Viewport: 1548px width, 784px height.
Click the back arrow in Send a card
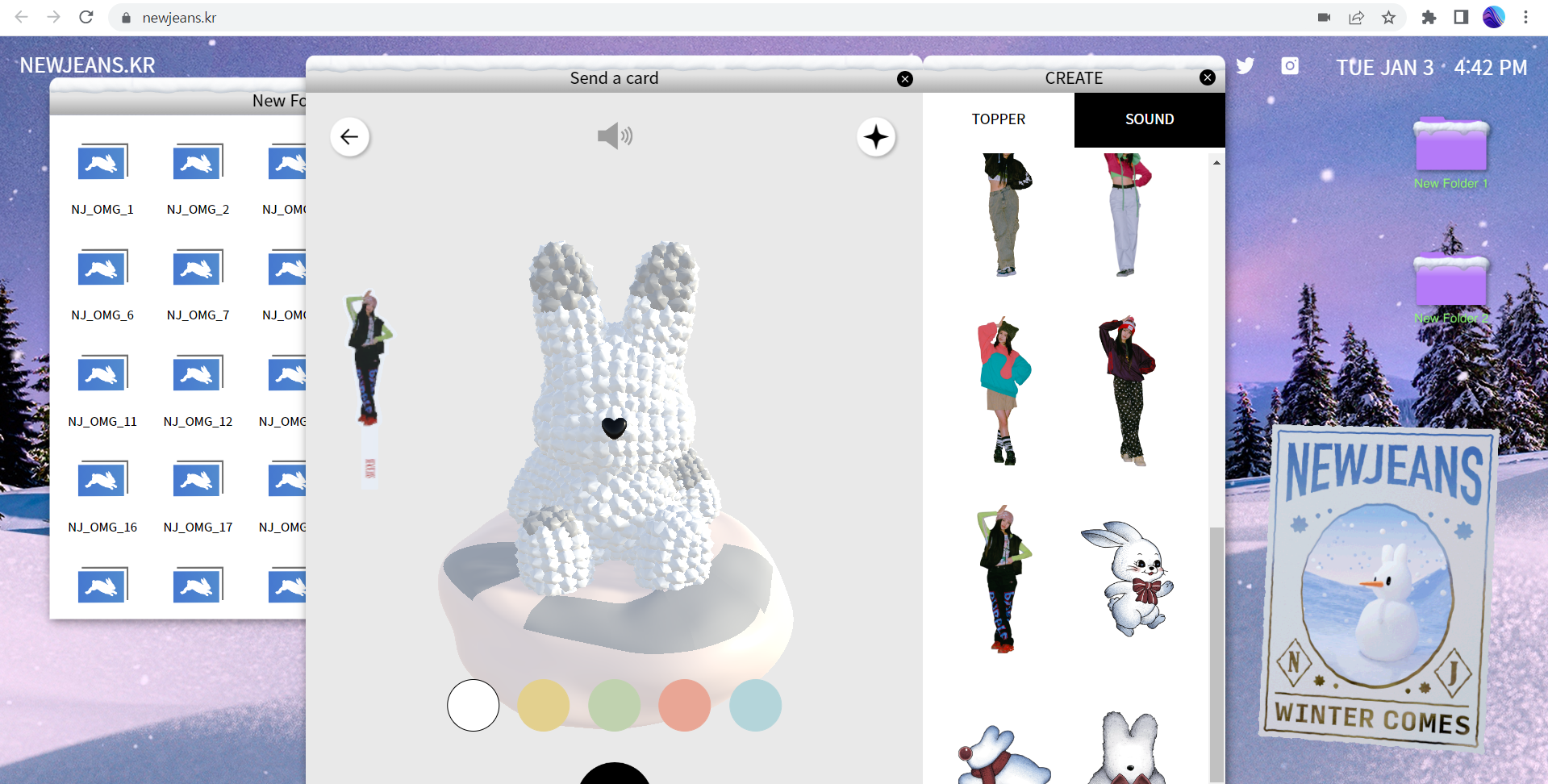point(349,136)
